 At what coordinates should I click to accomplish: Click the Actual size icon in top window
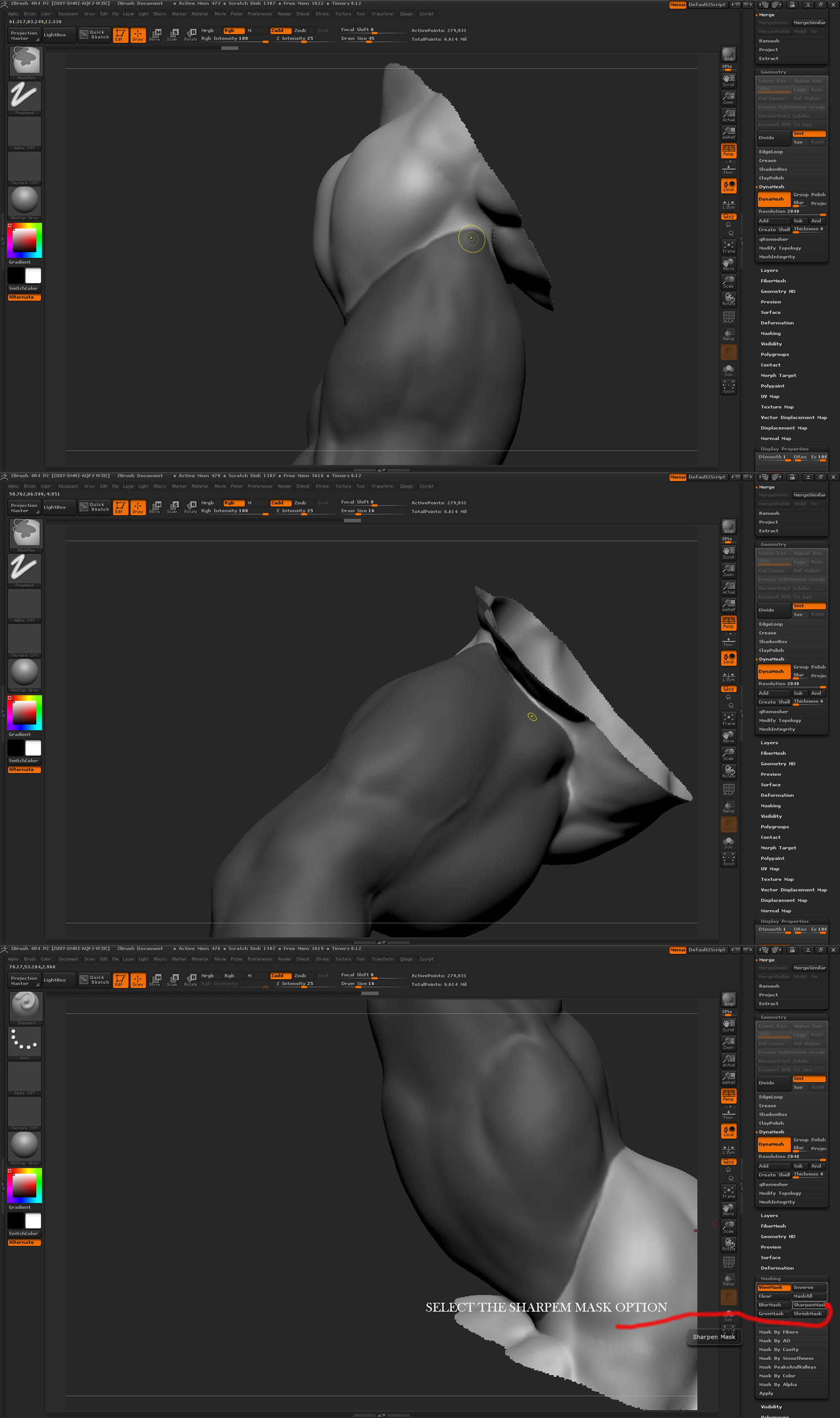(728, 115)
